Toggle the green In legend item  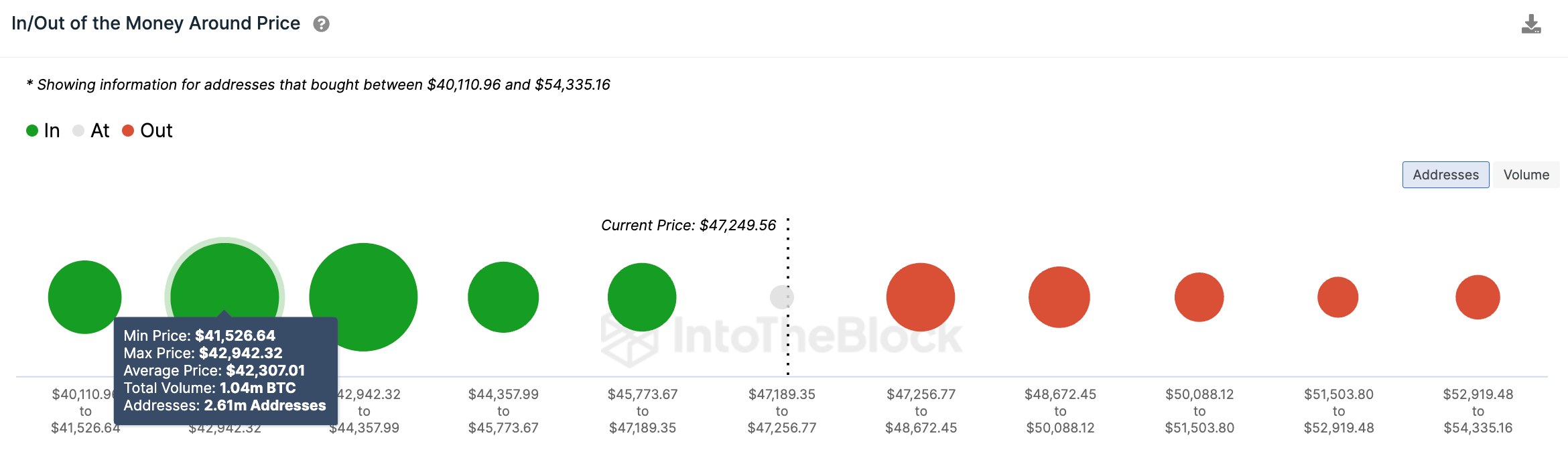(43, 131)
